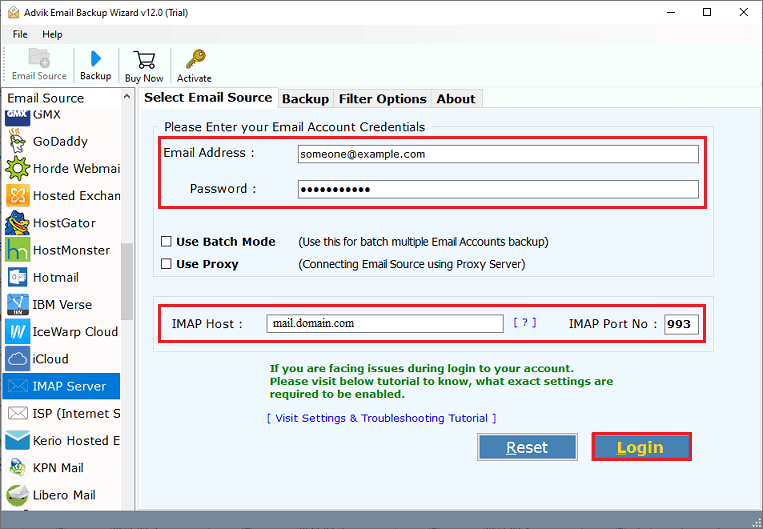Click the Backup play icon in toolbar
The height and width of the screenshot is (529, 763).
[x=96, y=59]
